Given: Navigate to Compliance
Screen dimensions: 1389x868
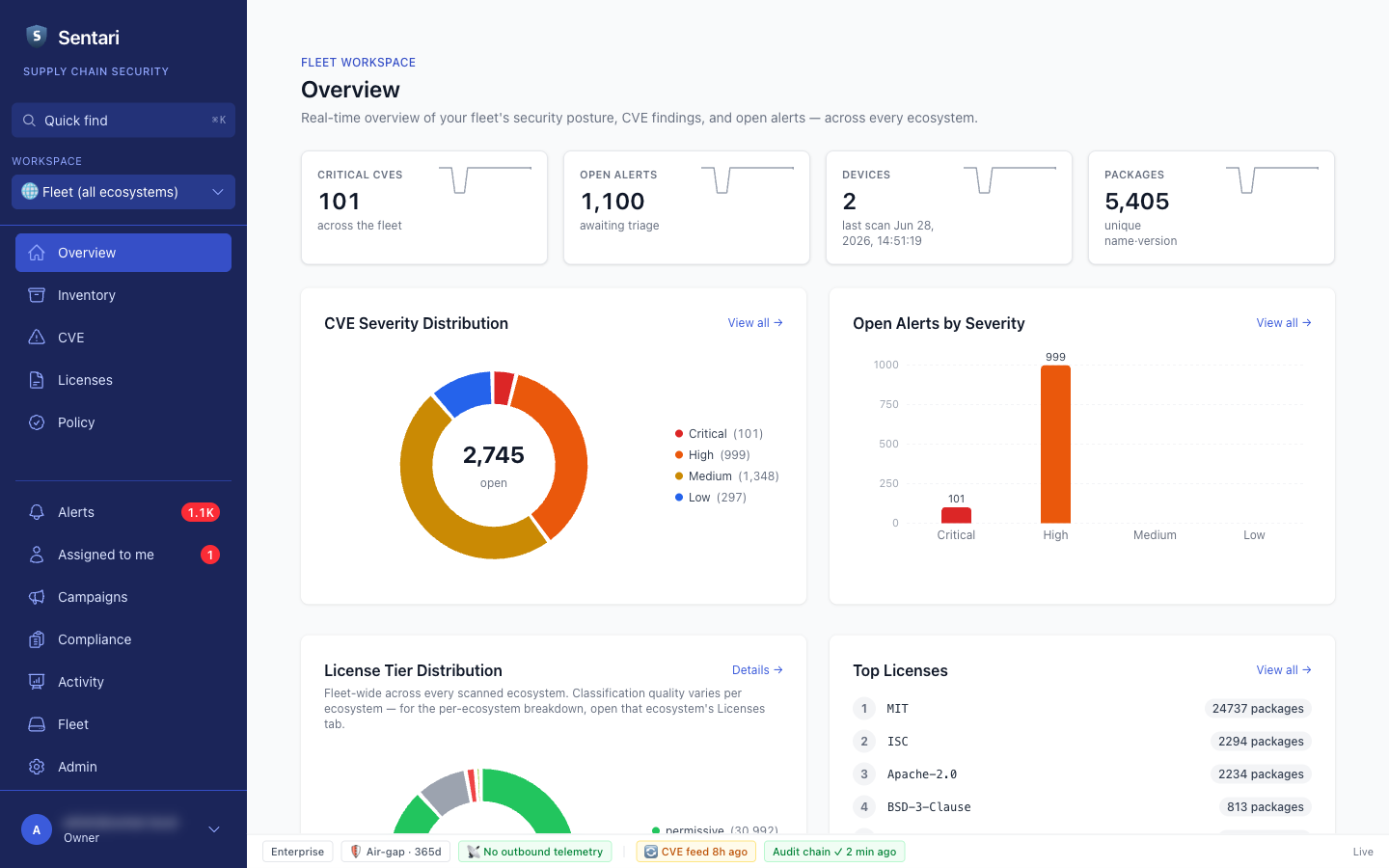Looking at the screenshot, I should [x=123, y=639].
